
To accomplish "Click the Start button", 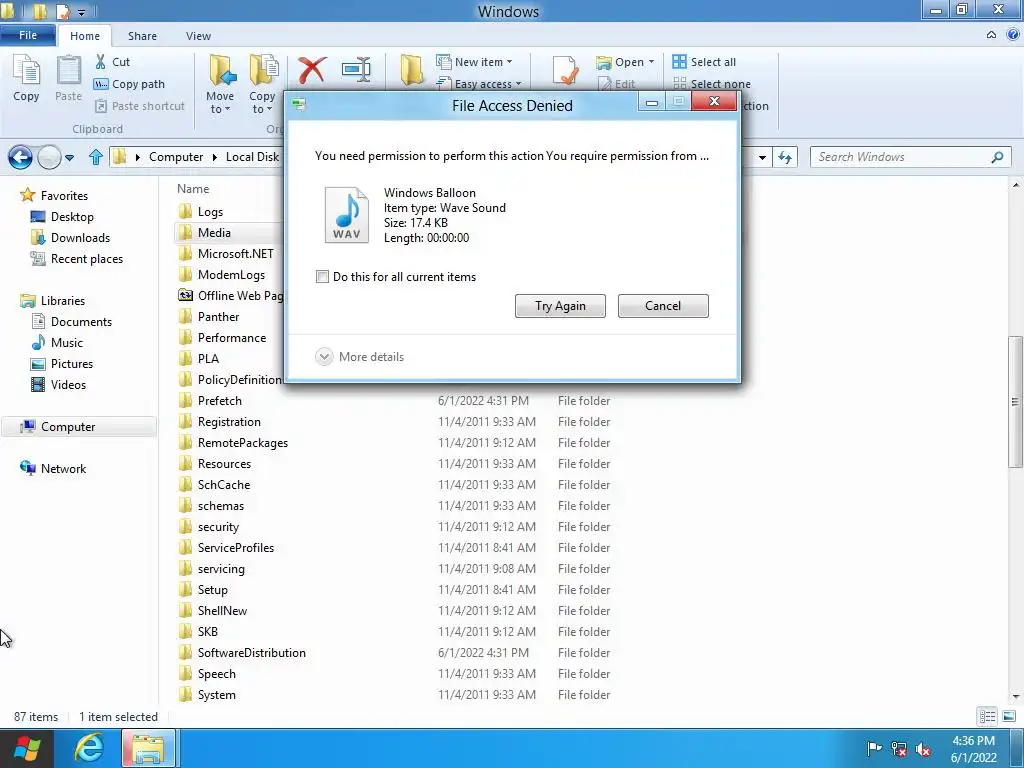I will pyautogui.click(x=27, y=748).
